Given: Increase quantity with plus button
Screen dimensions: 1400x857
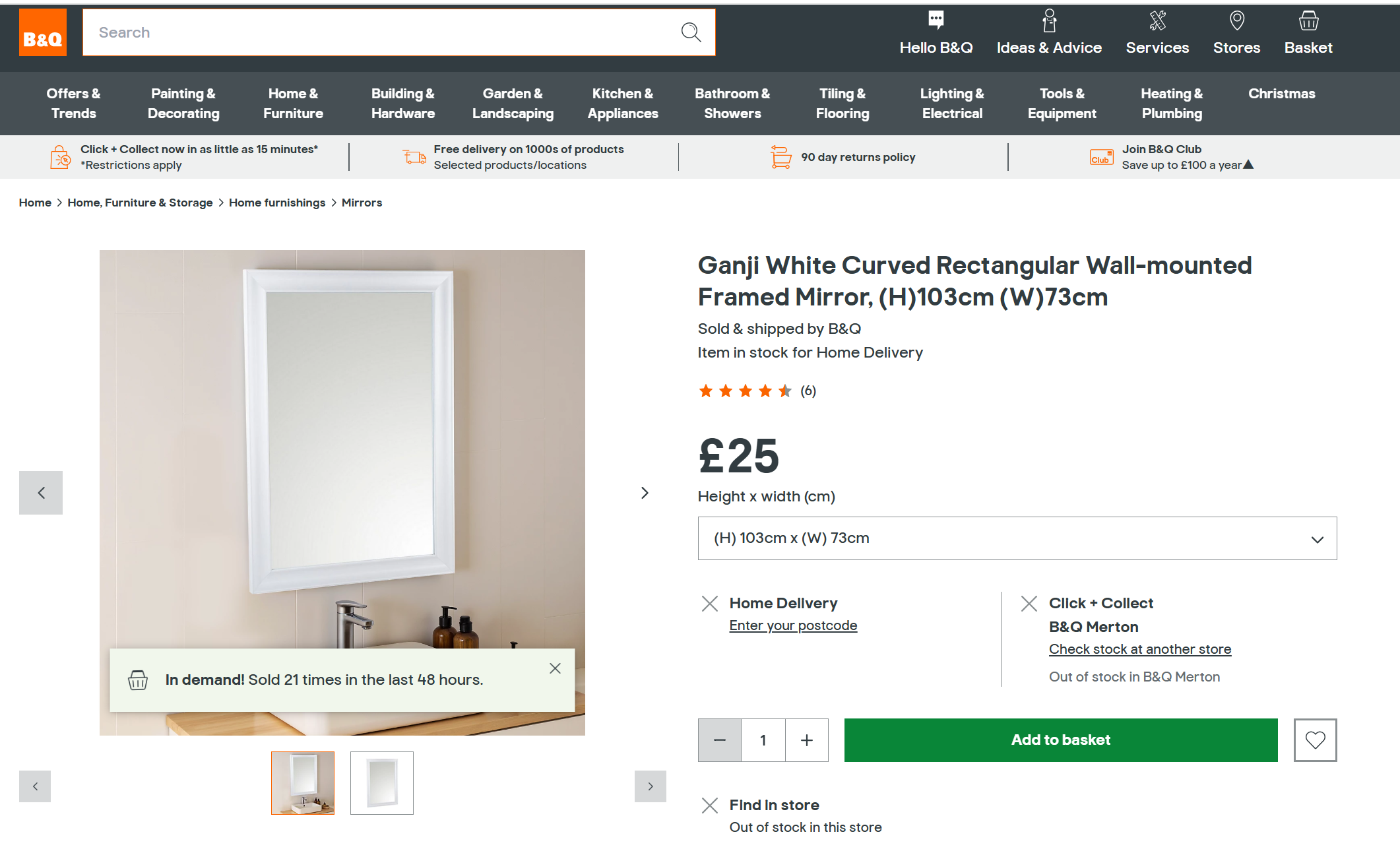Looking at the screenshot, I should point(806,740).
